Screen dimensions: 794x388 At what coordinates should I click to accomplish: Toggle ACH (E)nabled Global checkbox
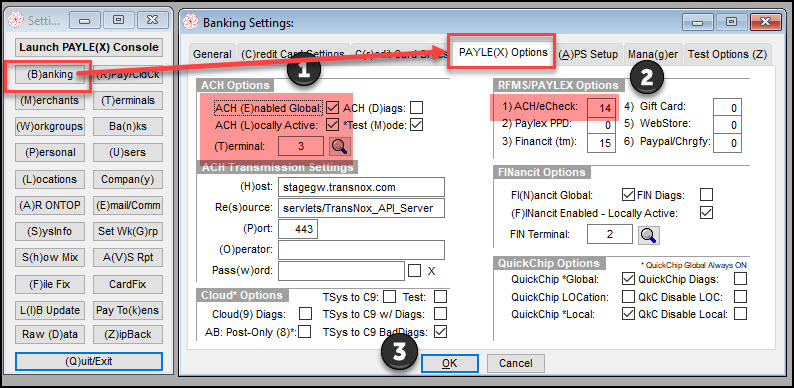332,108
